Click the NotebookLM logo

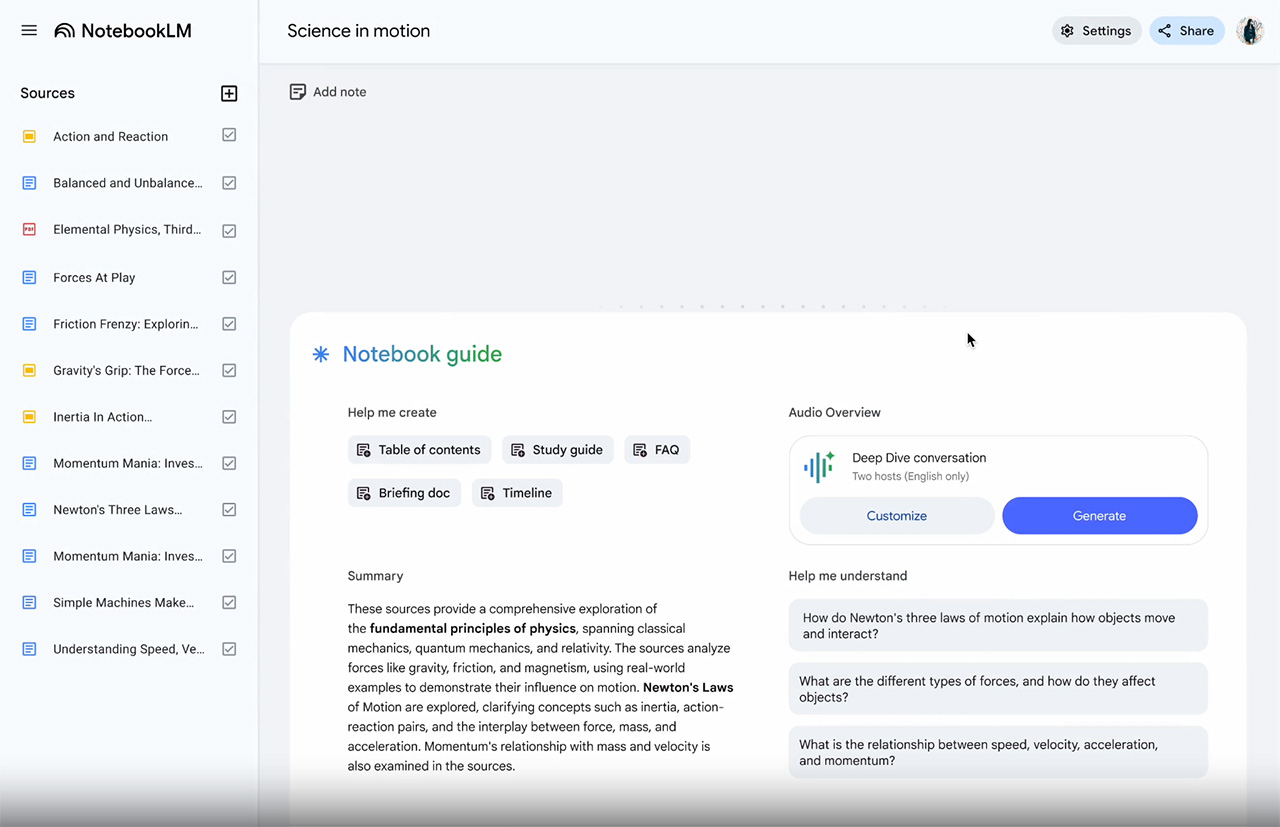click(x=123, y=31)
